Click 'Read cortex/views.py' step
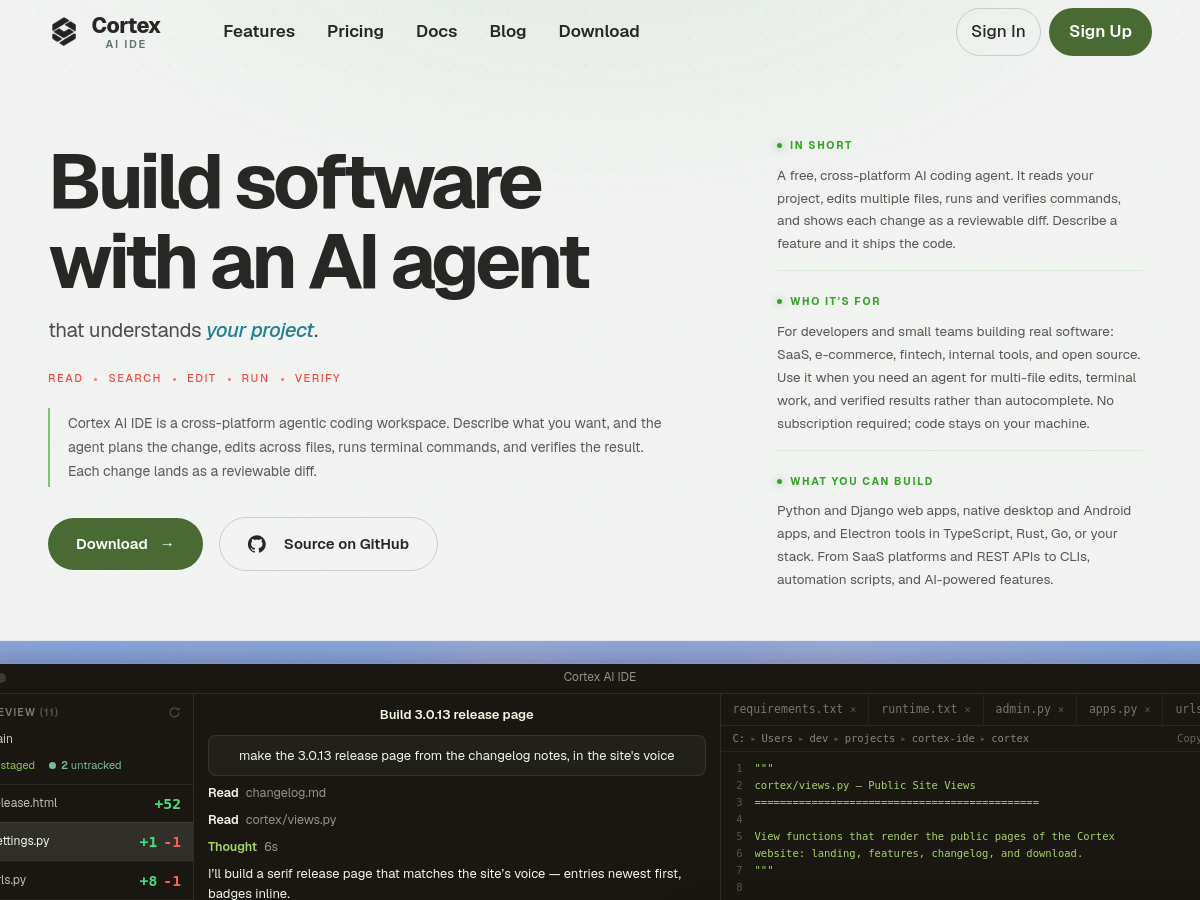Viewport: 1200px width, 900px height. (x=272, y=820)
